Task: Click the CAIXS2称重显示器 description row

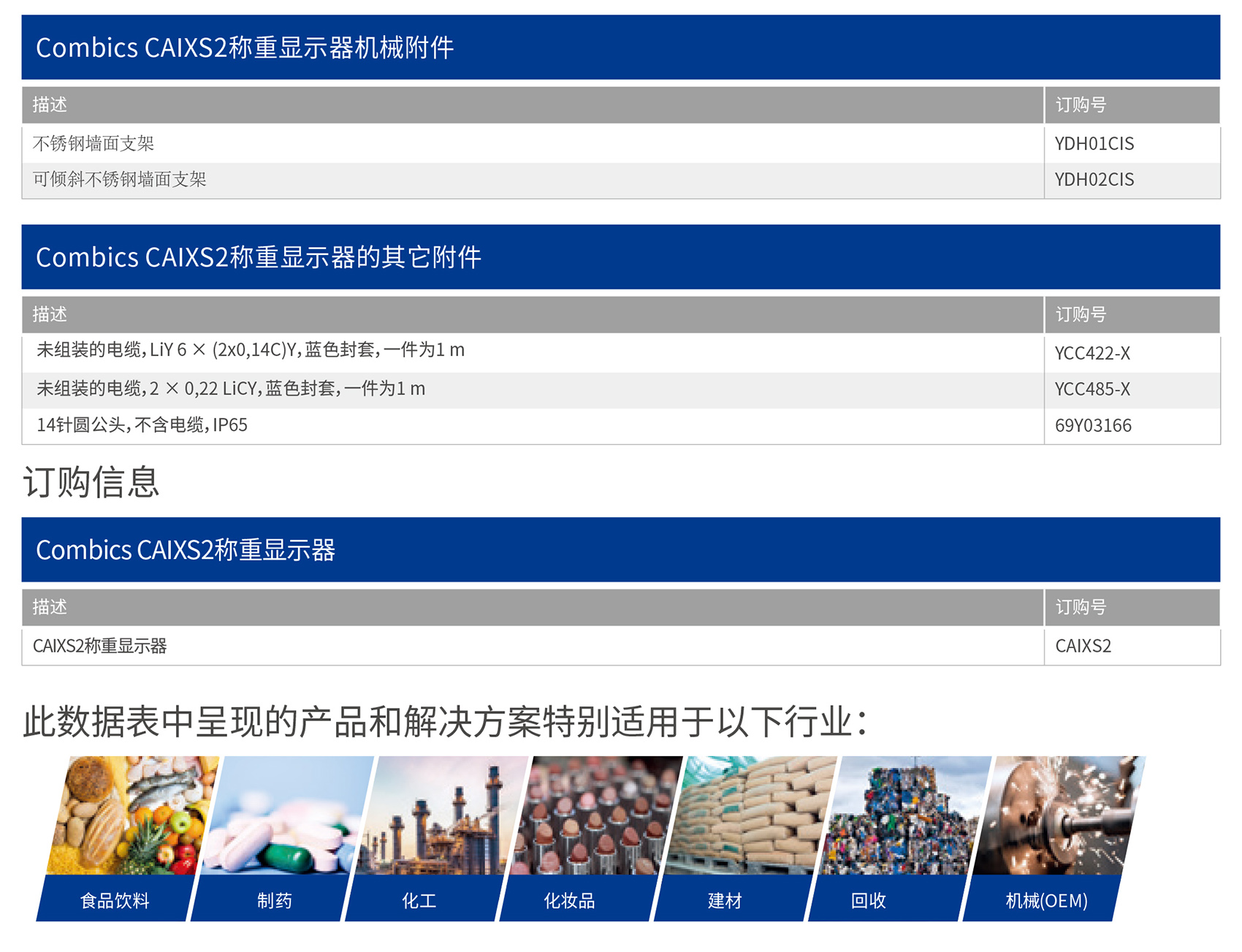Action: [x=100, y=646]
